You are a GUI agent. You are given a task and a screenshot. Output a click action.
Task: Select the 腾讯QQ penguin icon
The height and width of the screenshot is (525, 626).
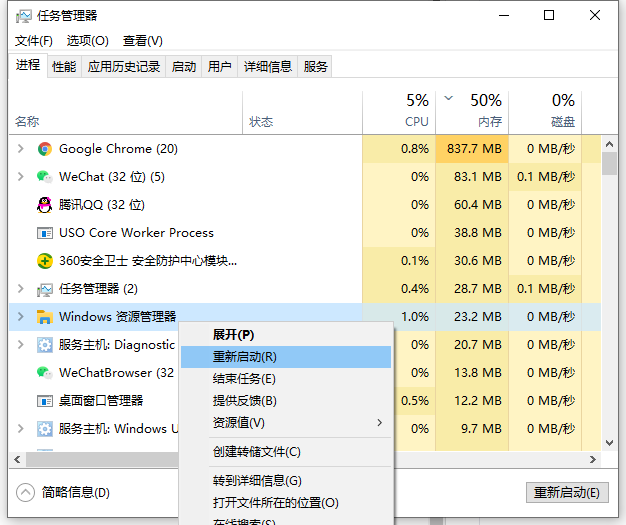44,205
